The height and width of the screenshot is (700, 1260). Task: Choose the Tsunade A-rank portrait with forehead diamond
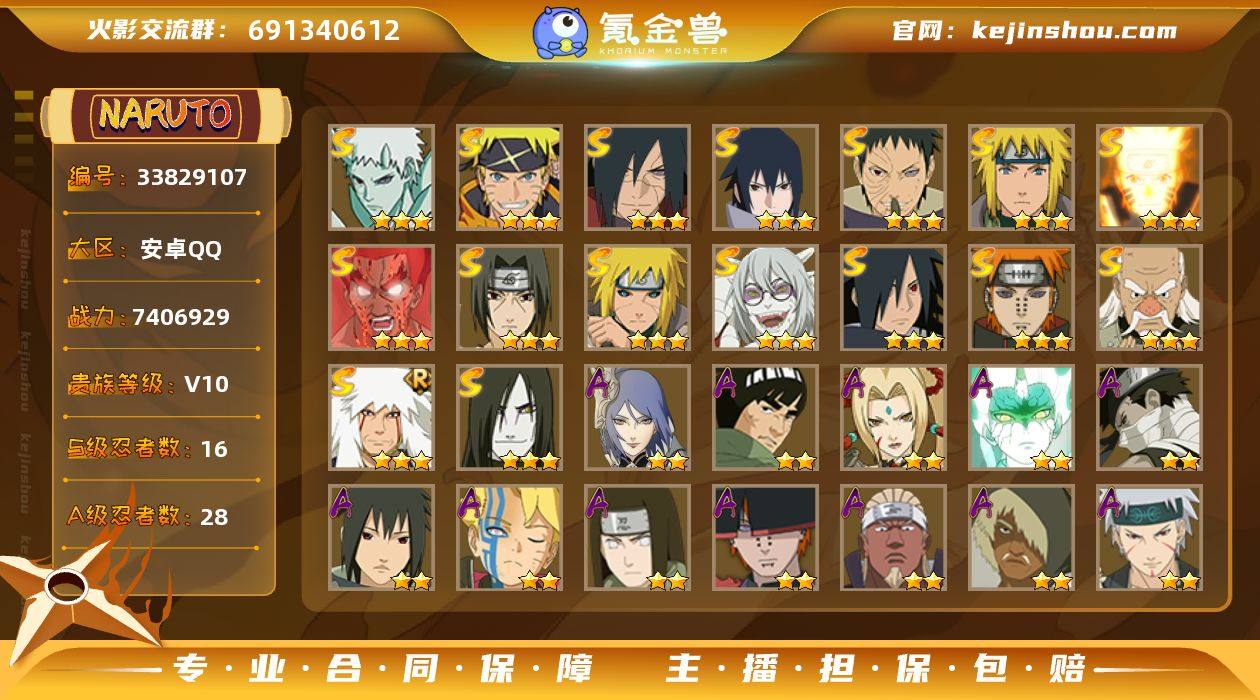(893, 417)
